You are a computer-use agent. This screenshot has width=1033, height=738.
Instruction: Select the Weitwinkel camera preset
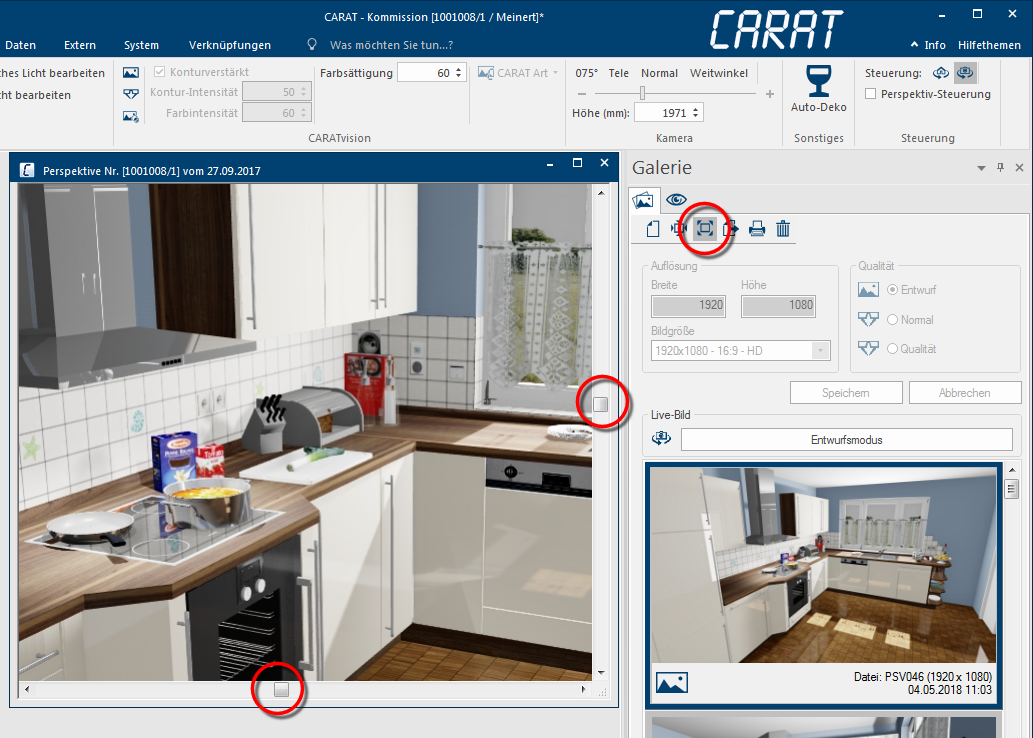(x=719, y=73)
